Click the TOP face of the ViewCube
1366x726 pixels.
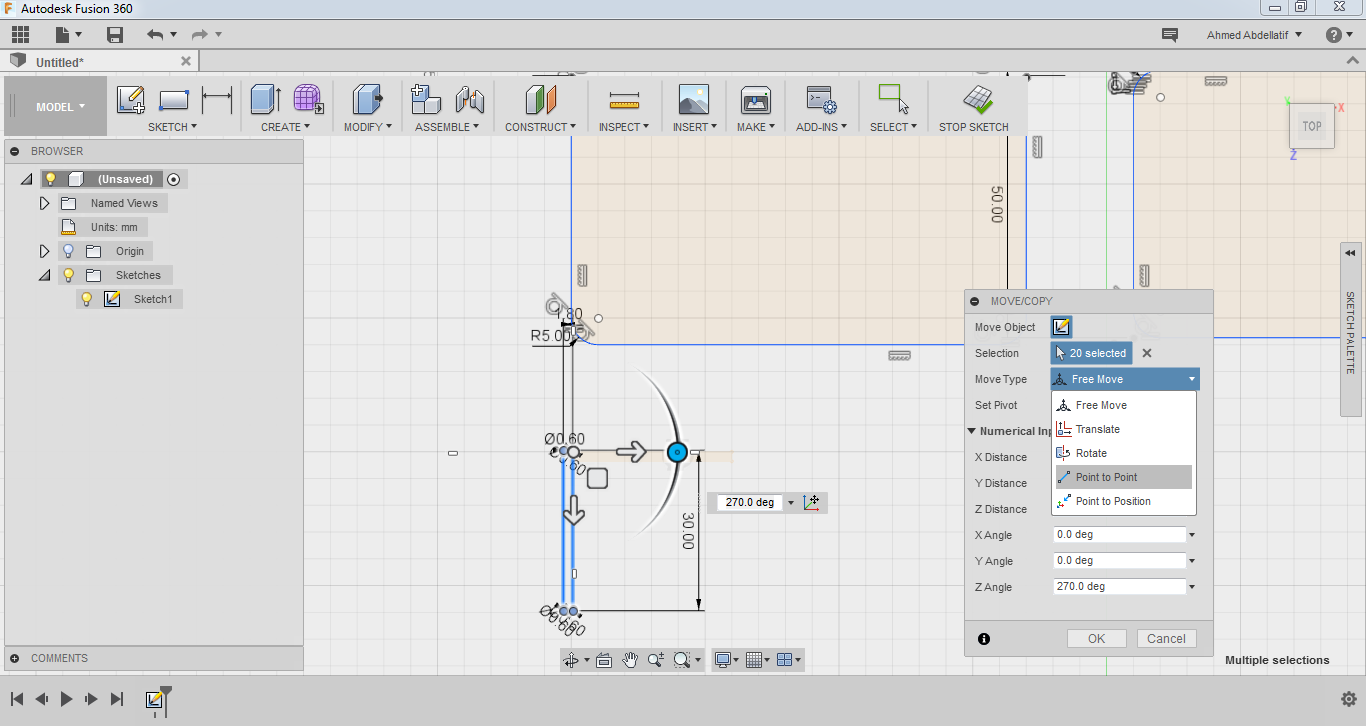click(x=1312, y=126)
